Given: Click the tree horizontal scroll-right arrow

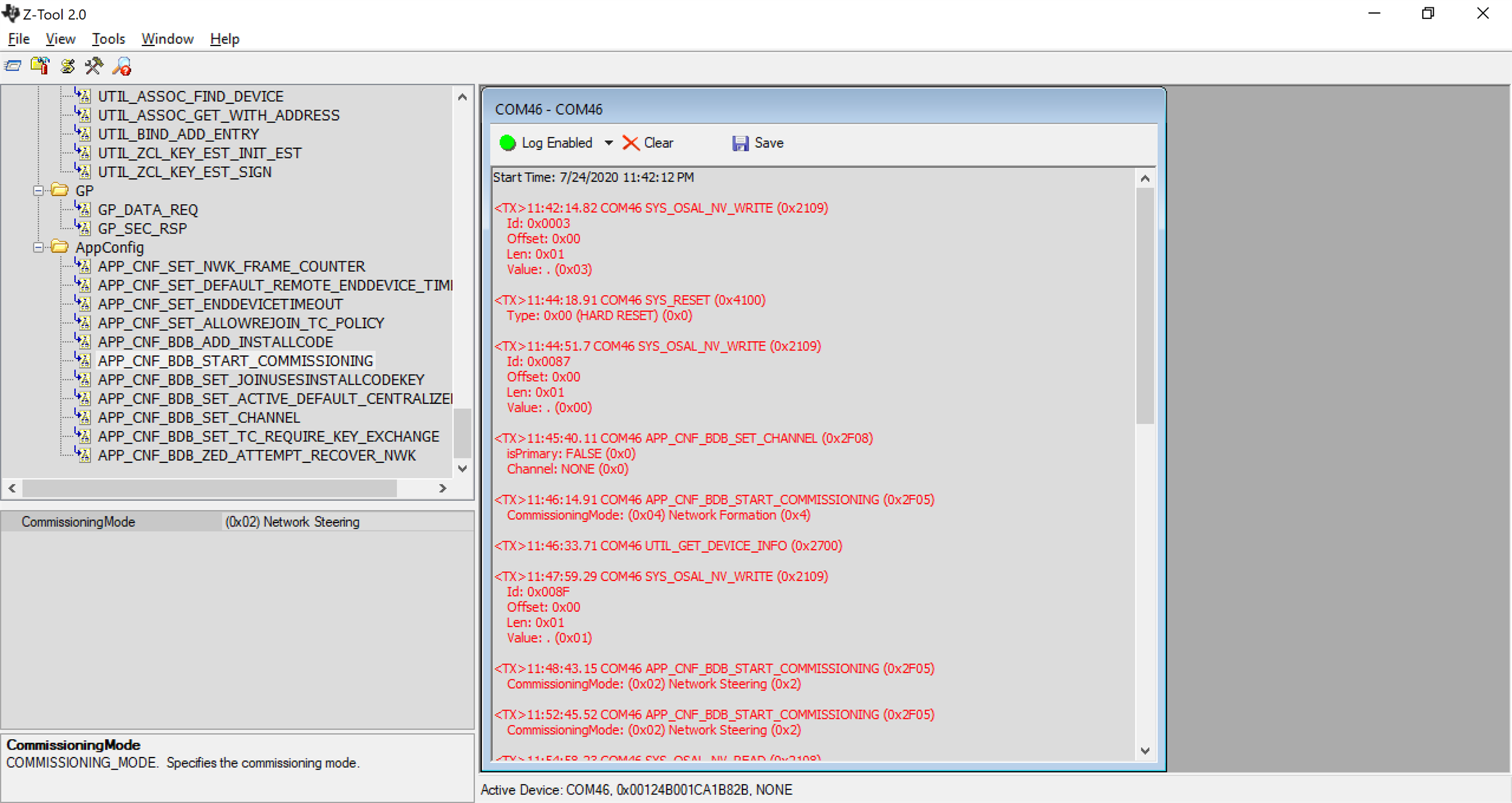Looking at the screenshot, I should click(443, 488).
